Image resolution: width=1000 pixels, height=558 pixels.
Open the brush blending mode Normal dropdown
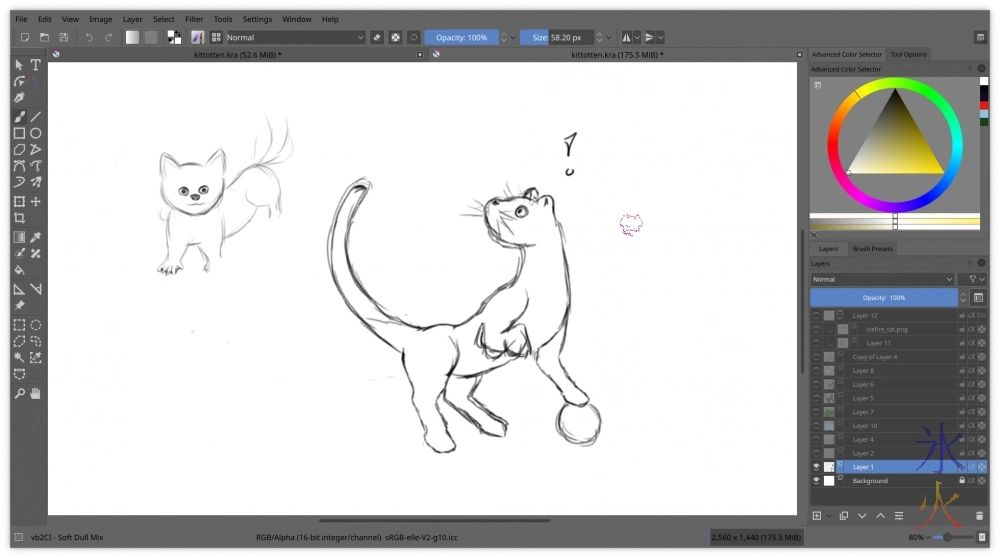click(296, 37)
